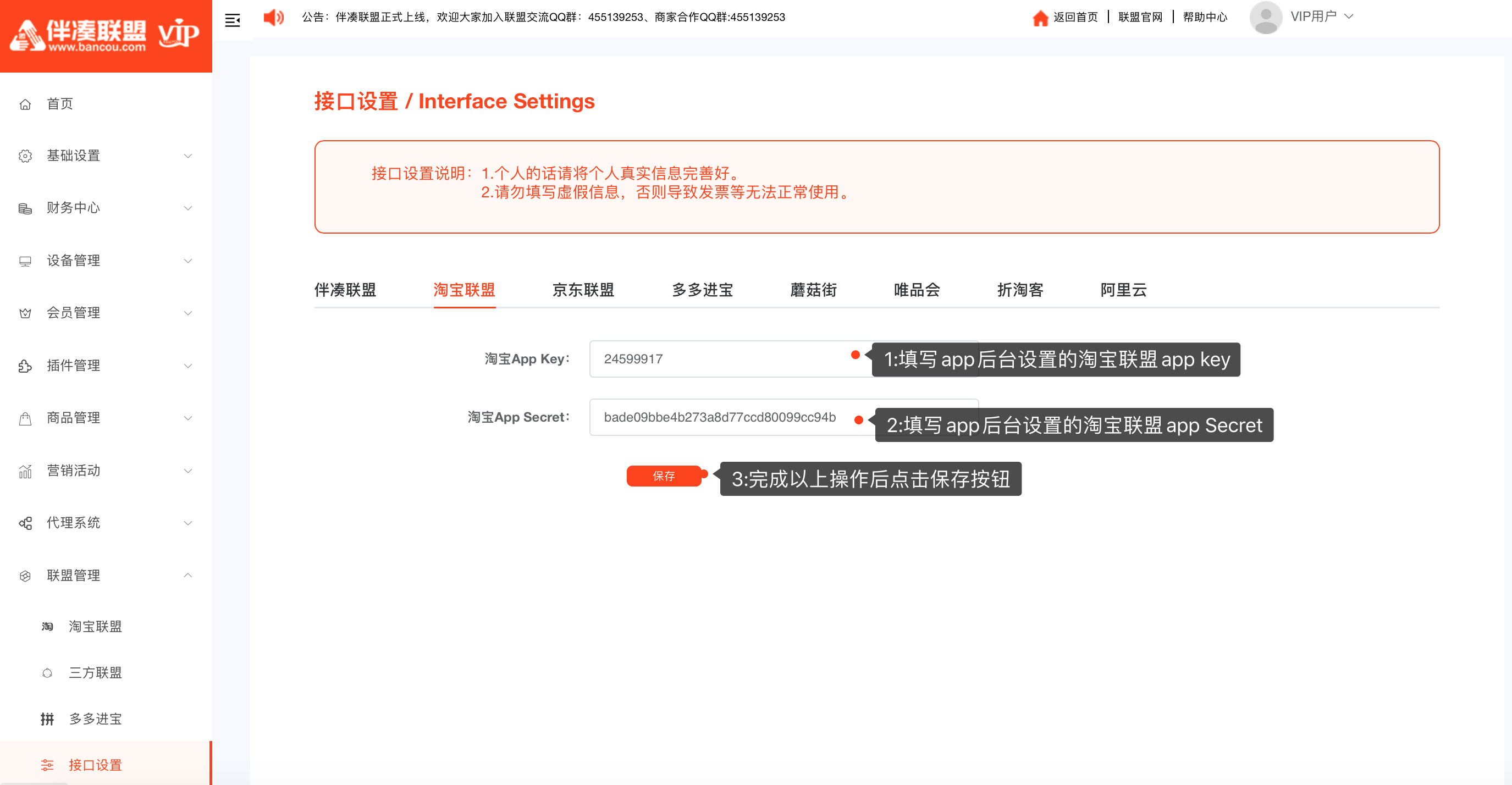Switch to the 折淘客 tab
The height and width of the screenshot is (785, 1512).
pos(1020,290)
